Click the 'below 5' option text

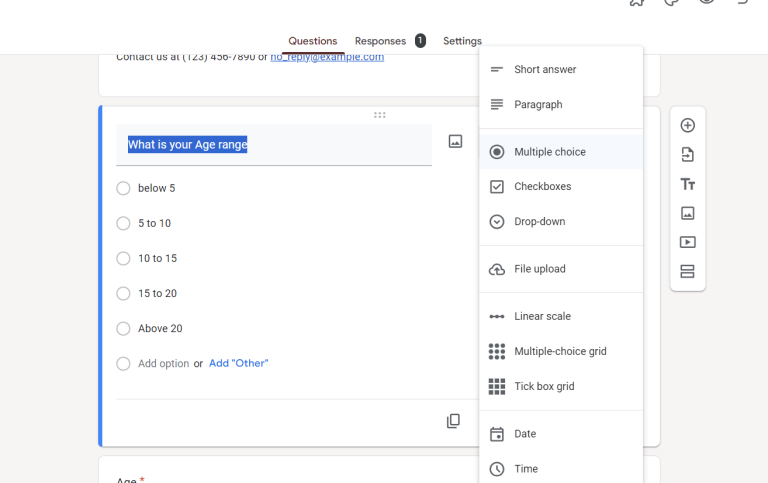point(156,188)
